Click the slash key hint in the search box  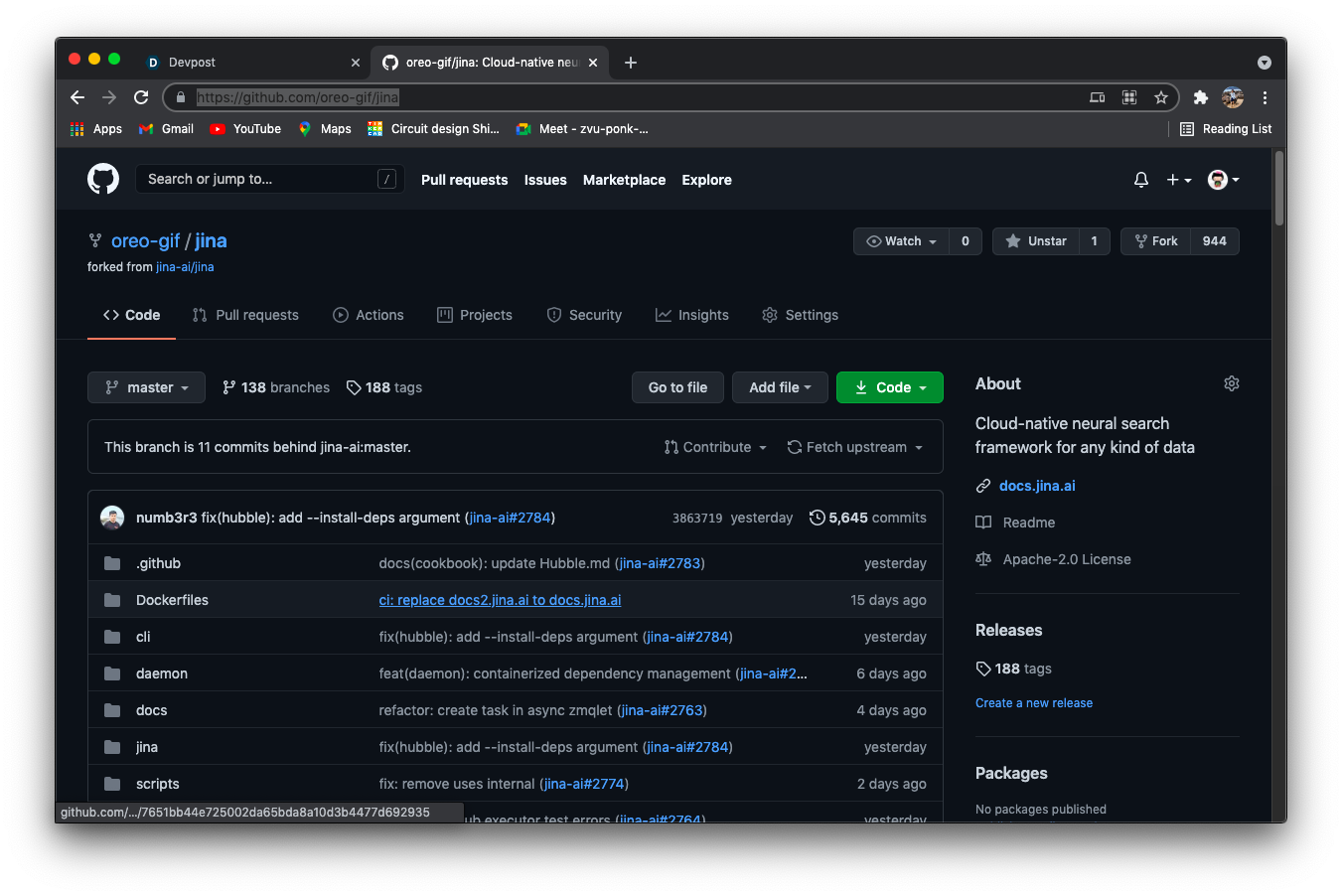(387, 179)
